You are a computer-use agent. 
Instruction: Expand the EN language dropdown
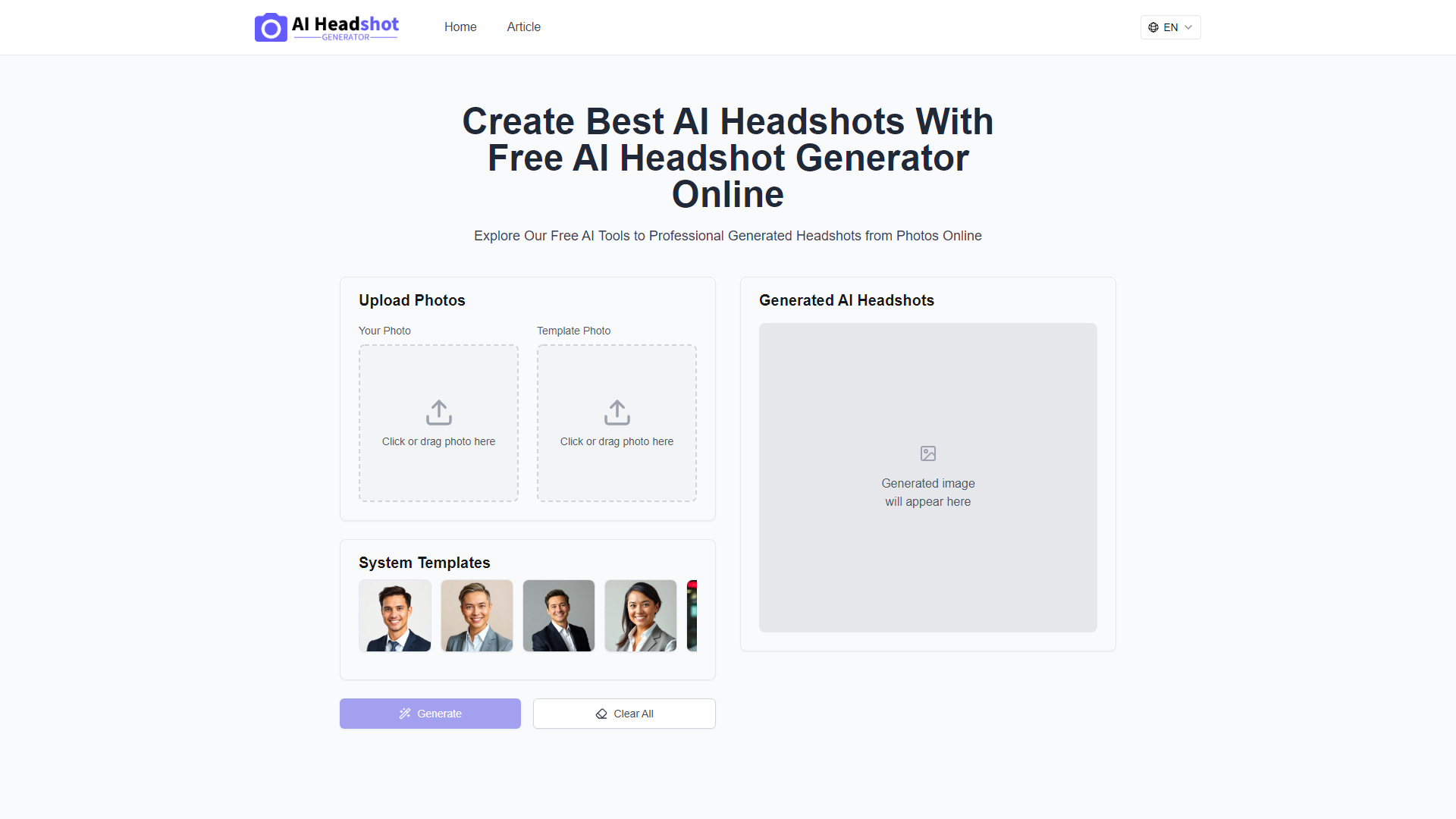pyautogui.click(x=1171, y=27)
